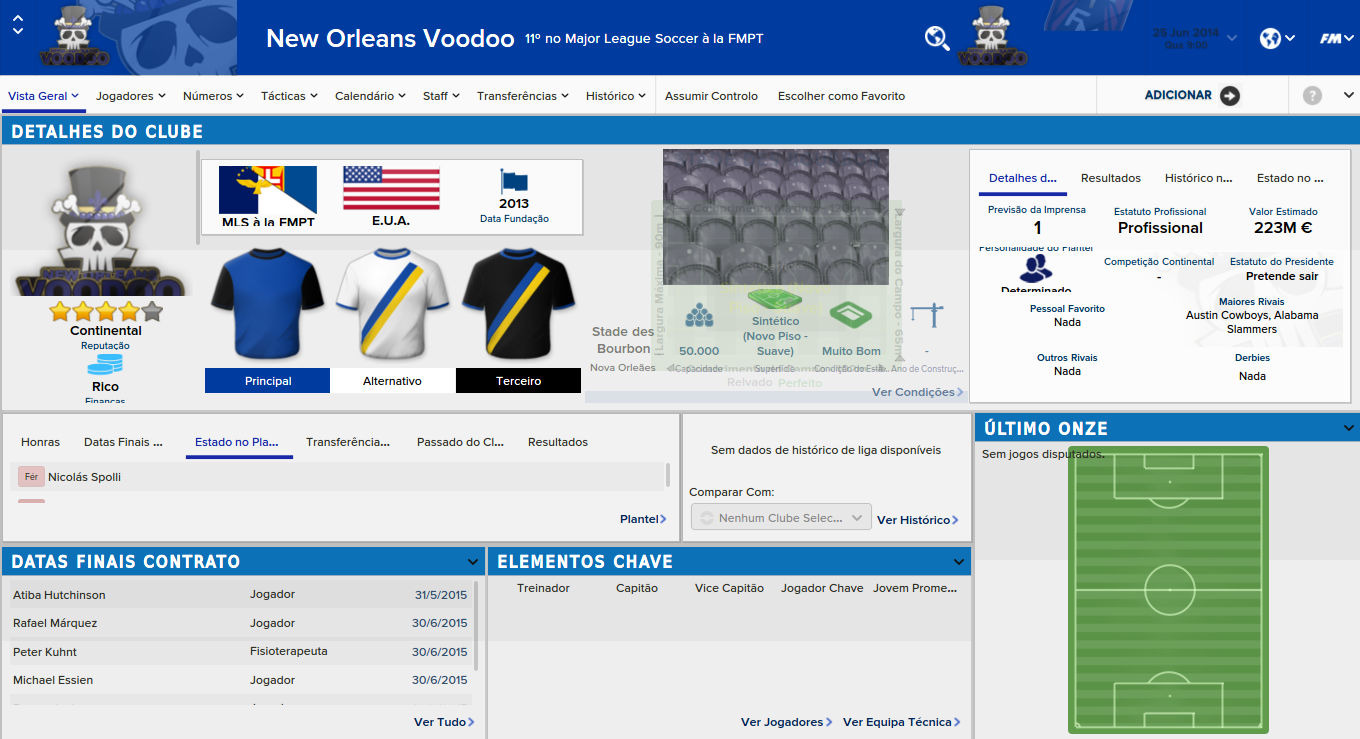Click Assumir Controlo

click(712, 96)
